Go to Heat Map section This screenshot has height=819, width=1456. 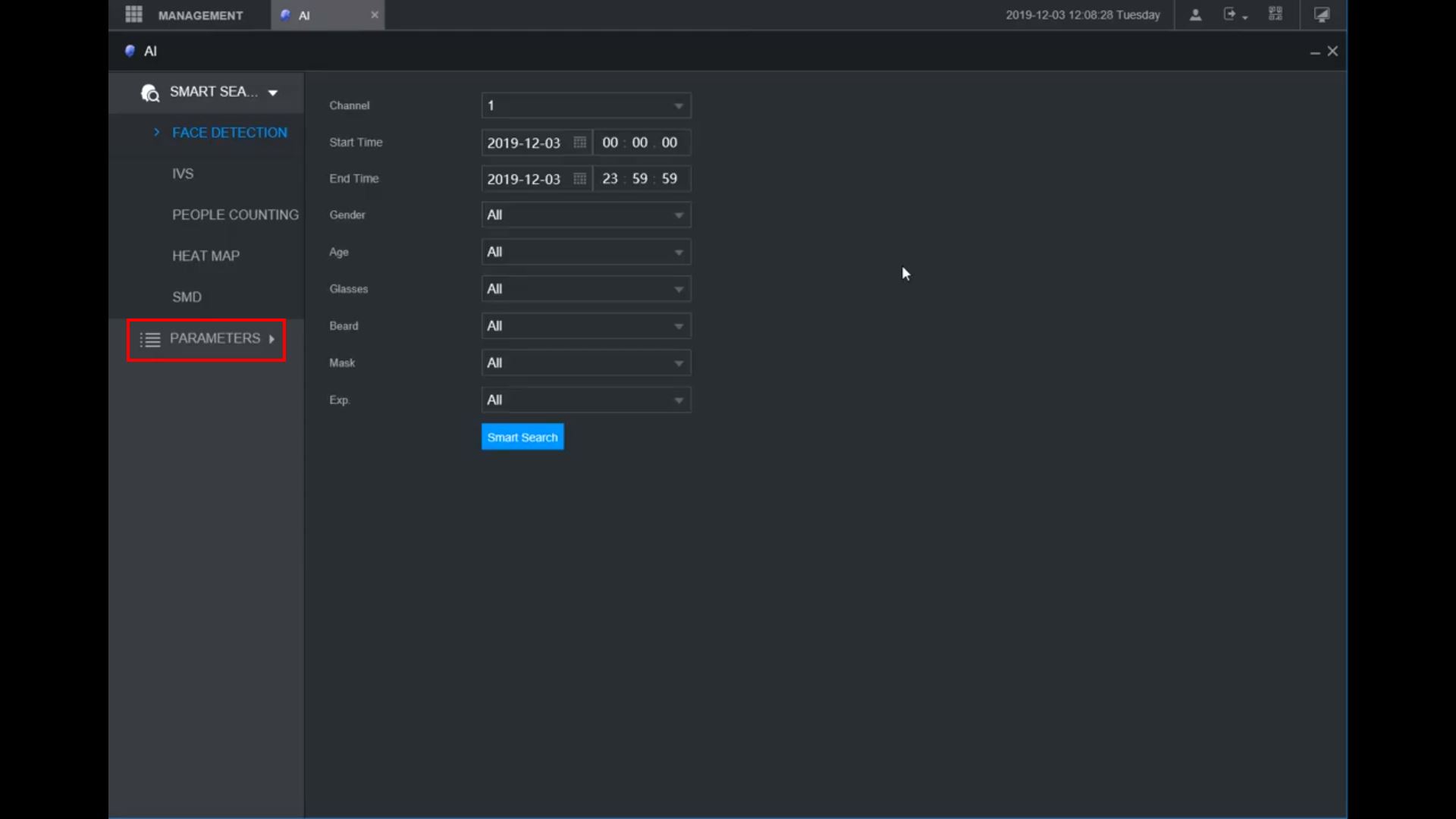pyautogui.click(x=206, y=256)
